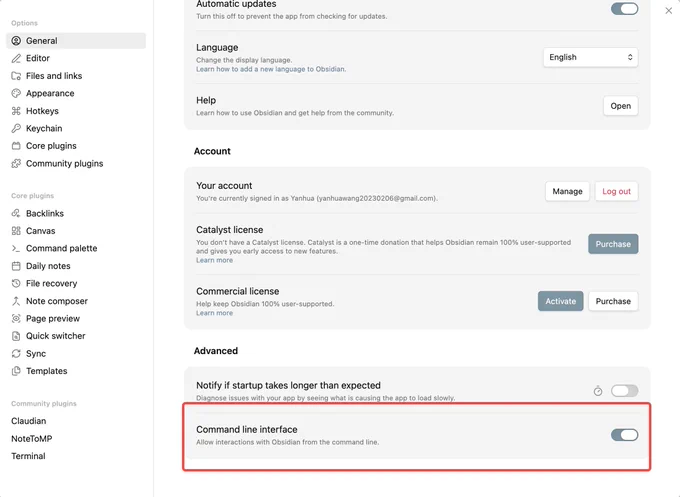Click the startup timer stopwatch icon
Image resolution: width=680 pixels, height=497 pixels.
(x=598, y=391)
